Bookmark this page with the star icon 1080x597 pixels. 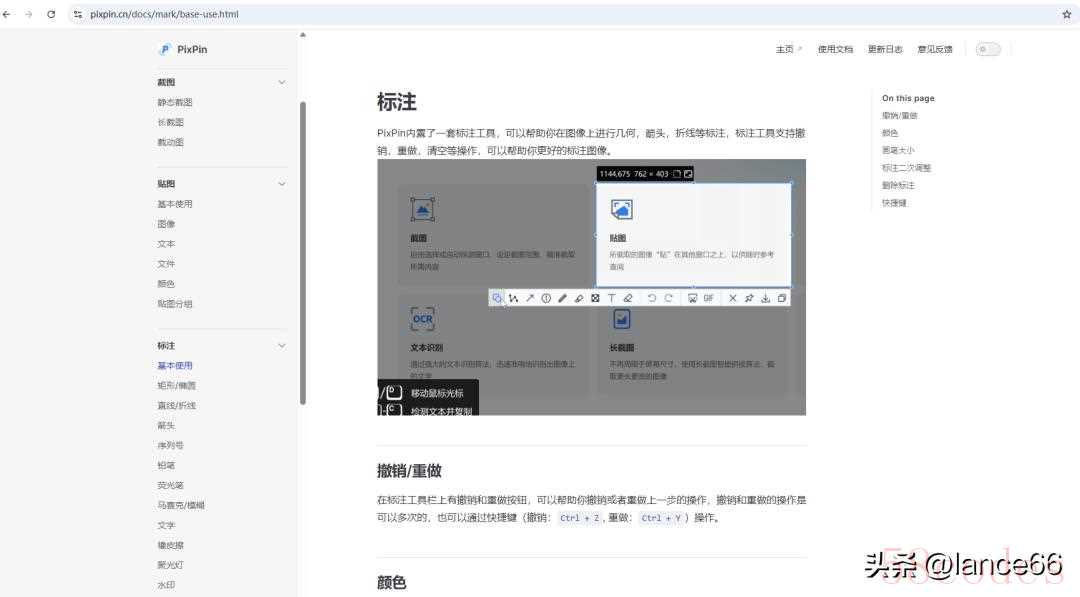(x=1066, y=14)
